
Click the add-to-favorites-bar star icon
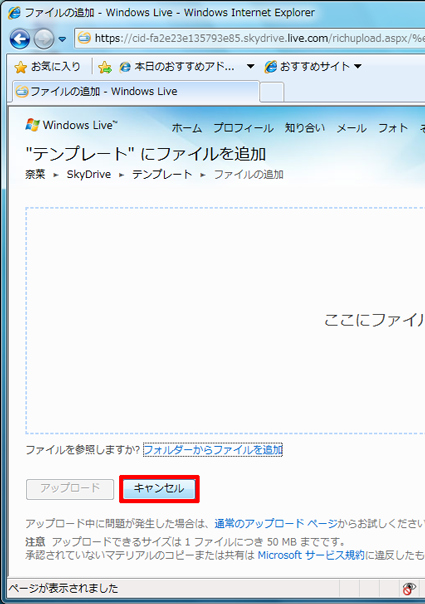coord(105,67)
